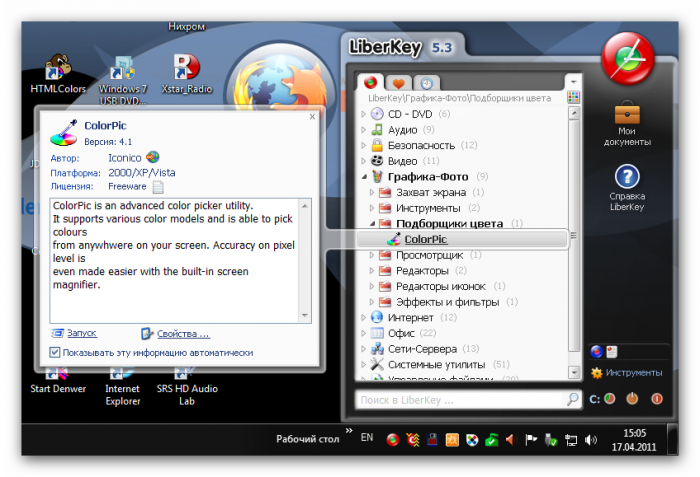Expand the Захват экрана subfolder
700x477 pixels.
[373, 192]
